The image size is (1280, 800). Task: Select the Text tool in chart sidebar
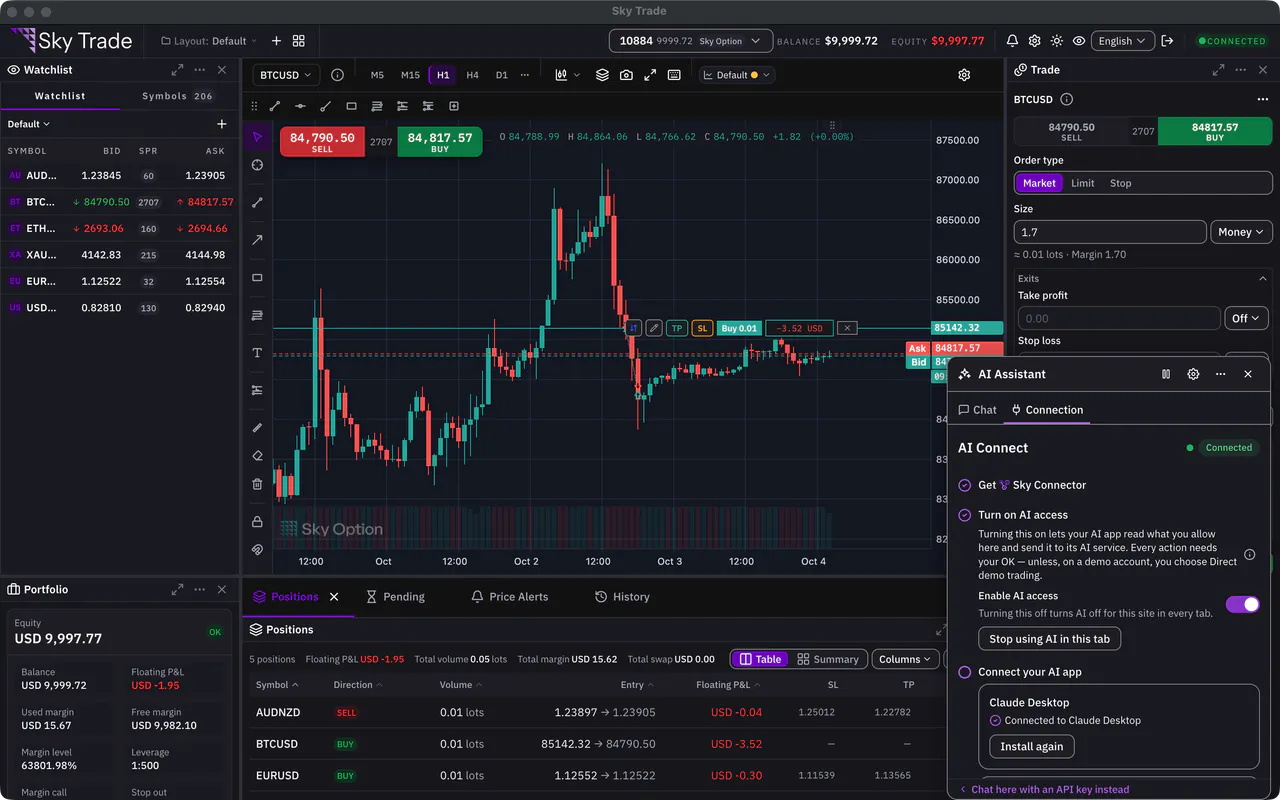pyautogui.click(x=257, y=353)
